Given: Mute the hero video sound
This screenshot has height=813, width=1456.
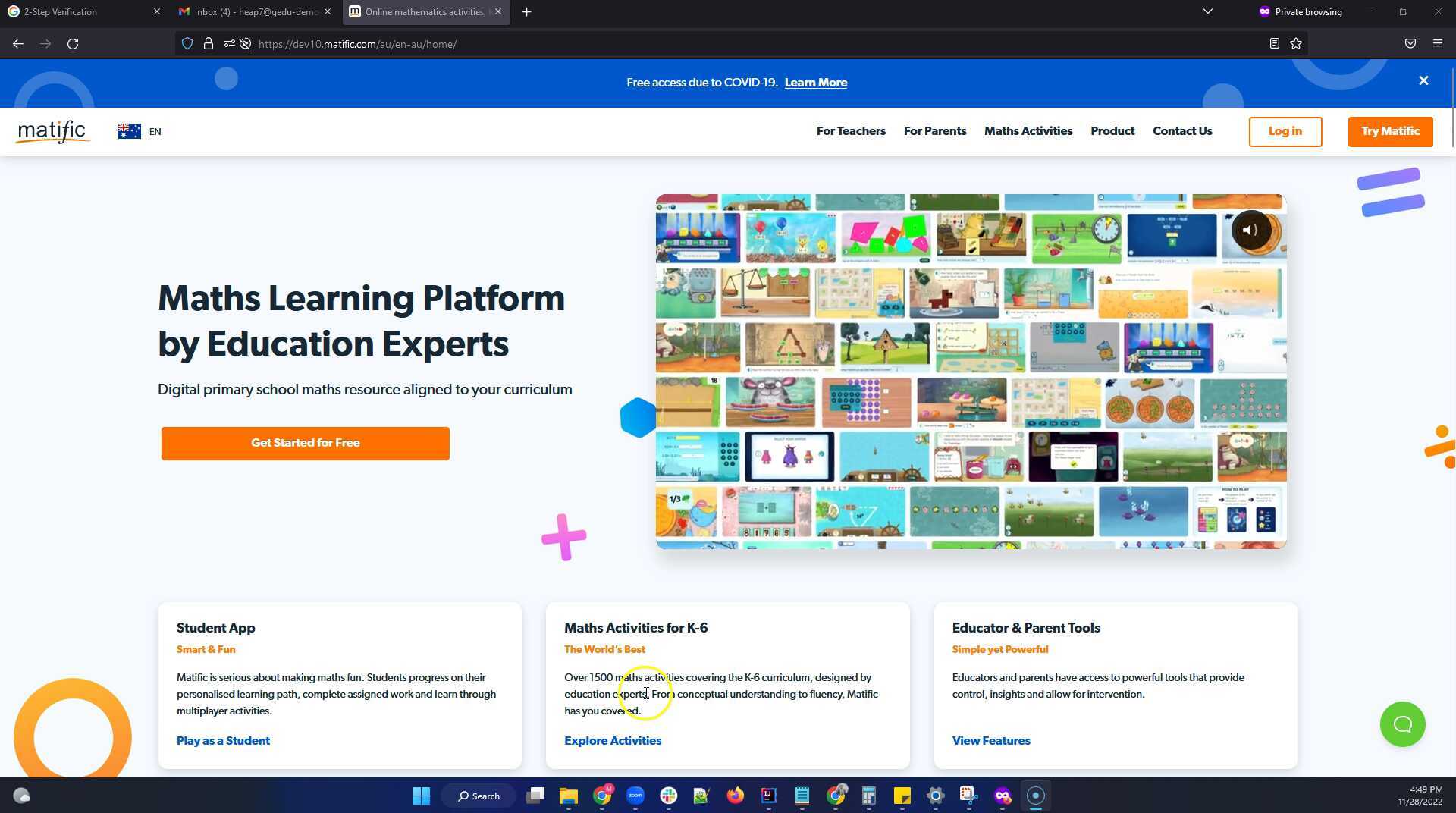Looking at the screenshot, I should tap(1250, 231).
